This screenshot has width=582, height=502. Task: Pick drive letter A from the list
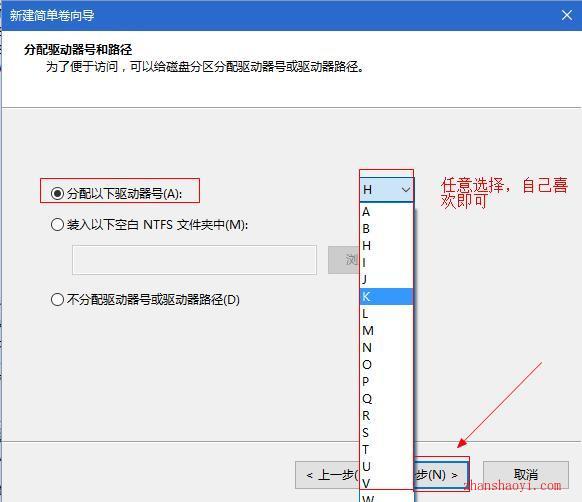[x=386, y=212]
